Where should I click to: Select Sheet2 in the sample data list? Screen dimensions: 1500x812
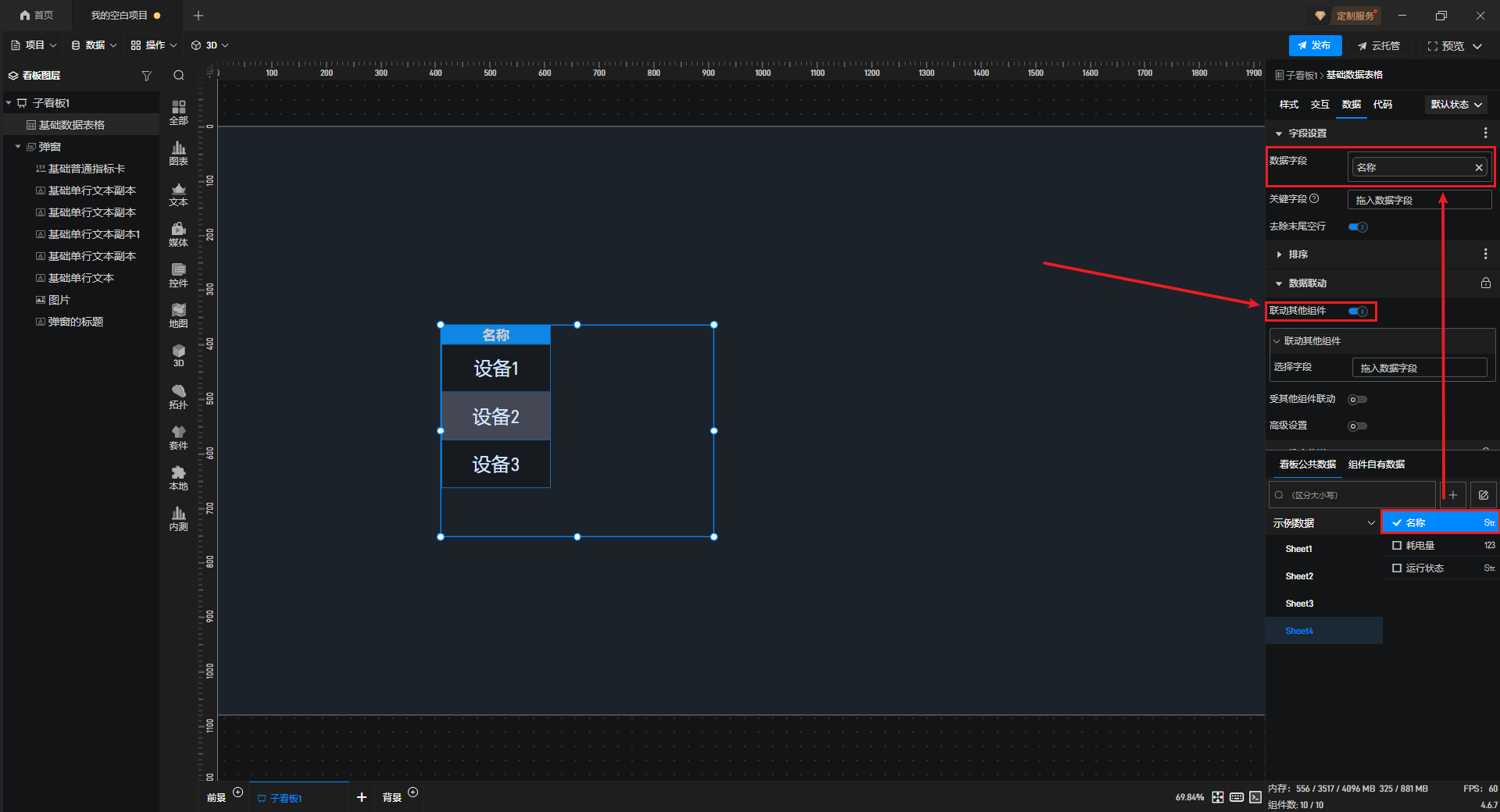tap(1299, 576)
